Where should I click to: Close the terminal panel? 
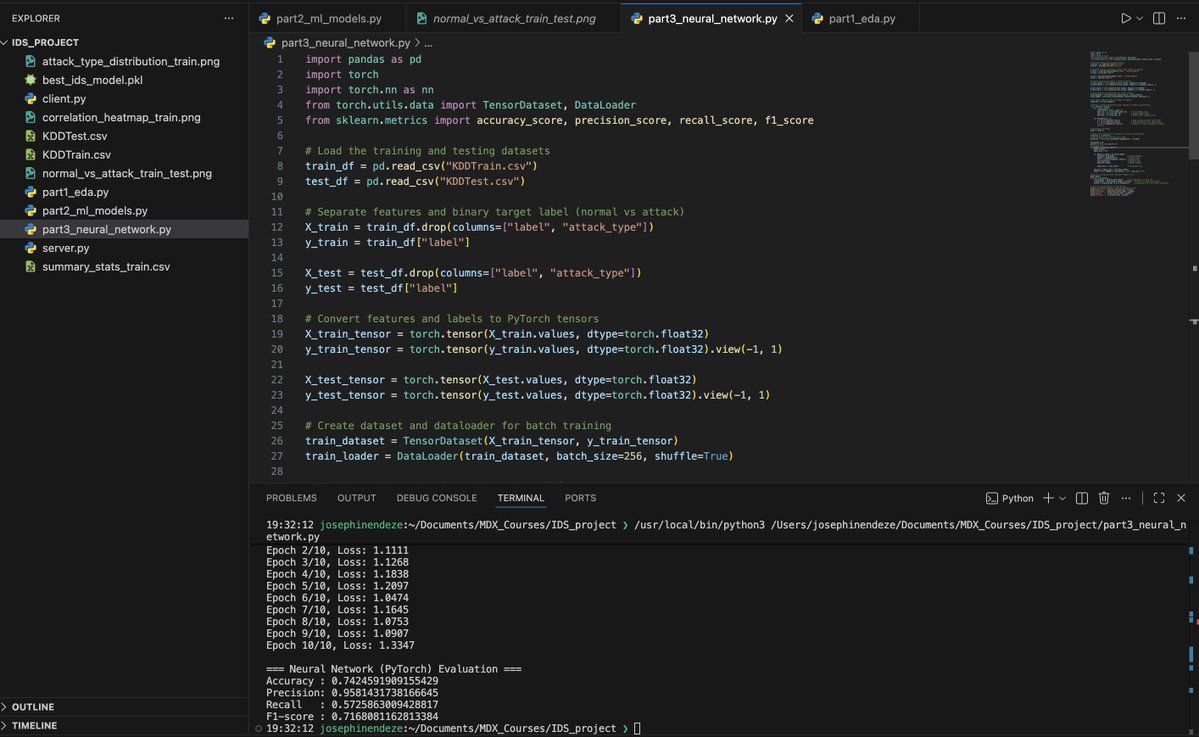click(x=1181, y=498)
